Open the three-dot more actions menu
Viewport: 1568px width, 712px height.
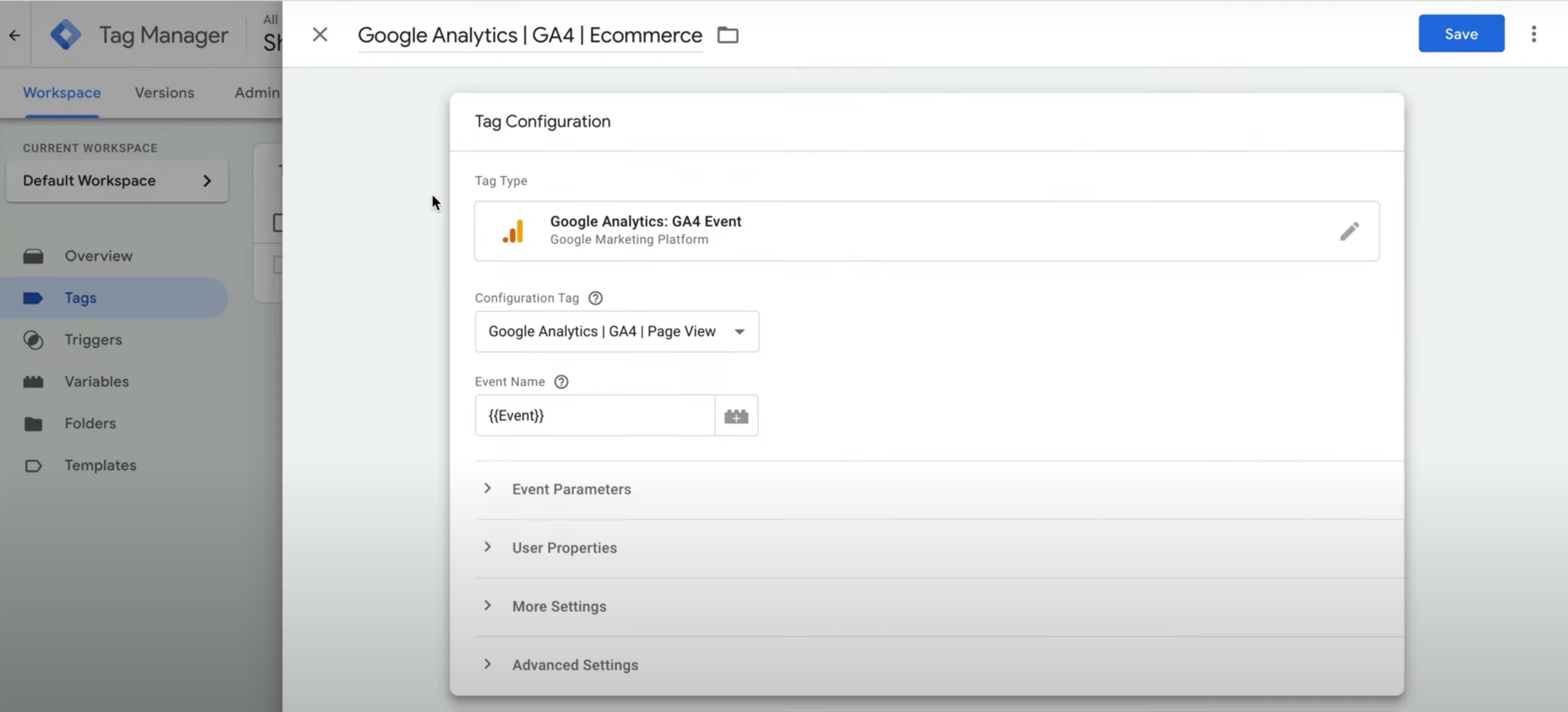pos(1533,34)
